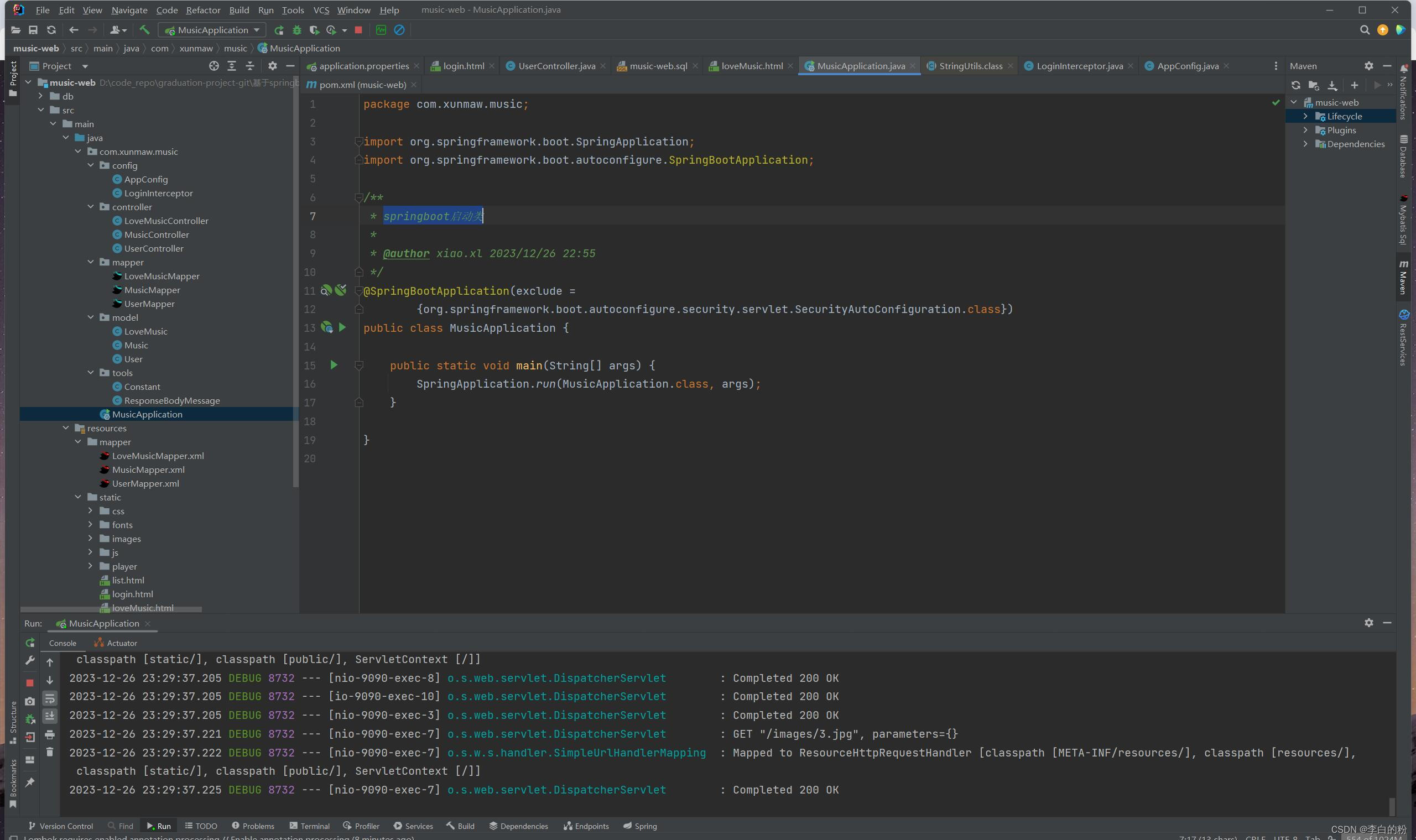Click the Debug MusicApplication bug icon
The width and height of the screenshot is (1416, 840).
point(296,30)
